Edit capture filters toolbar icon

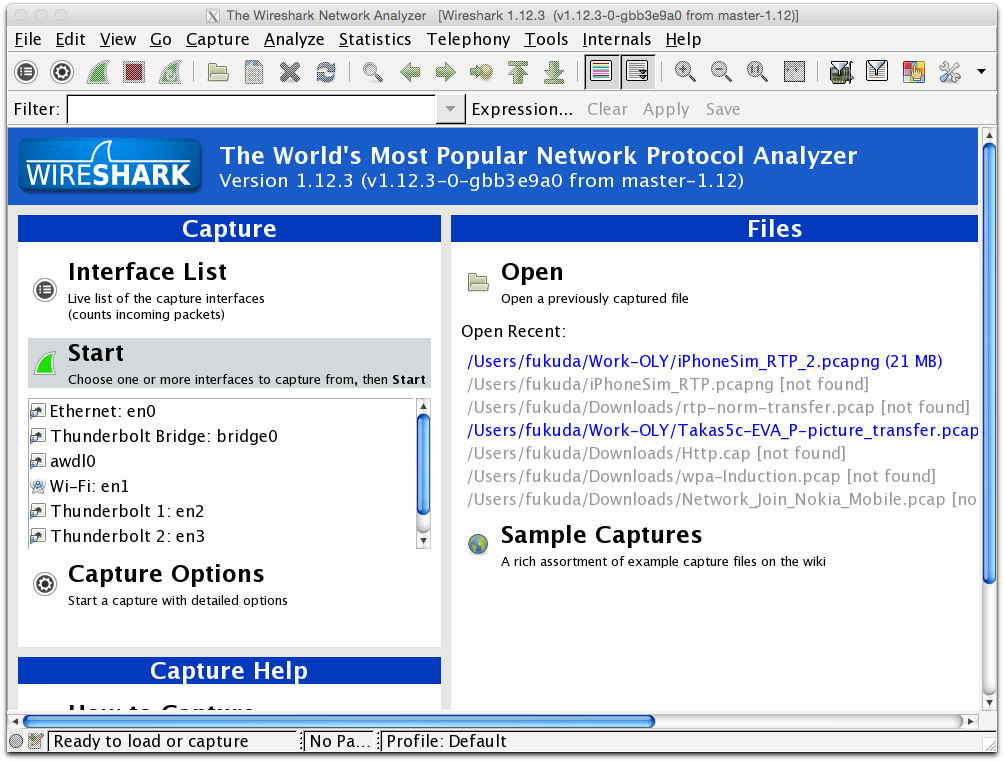(841, 72)
